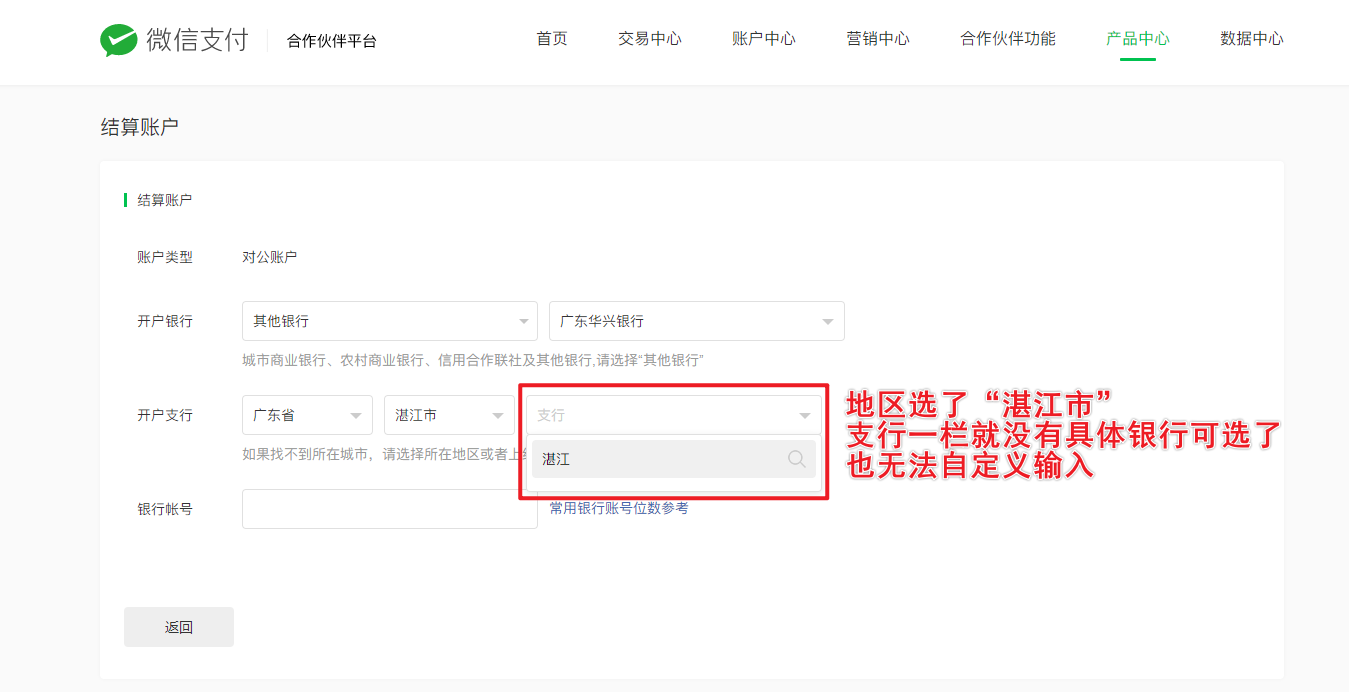
Task: Click the search magnifier in branch search box
Action: [x=797, y=459]
